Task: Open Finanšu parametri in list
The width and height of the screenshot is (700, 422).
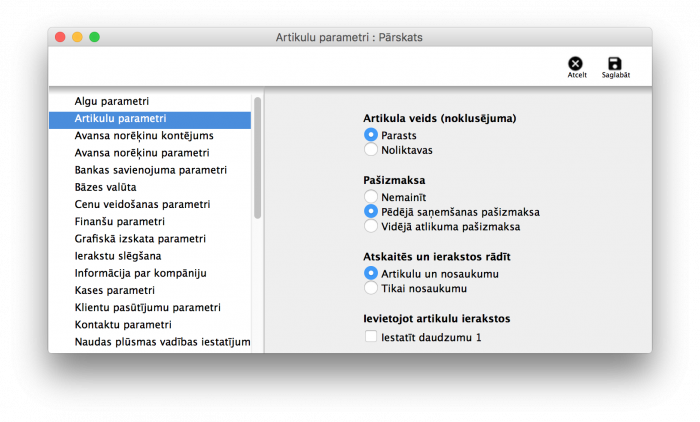Action: pyautogui.click(x=119, y=221)
